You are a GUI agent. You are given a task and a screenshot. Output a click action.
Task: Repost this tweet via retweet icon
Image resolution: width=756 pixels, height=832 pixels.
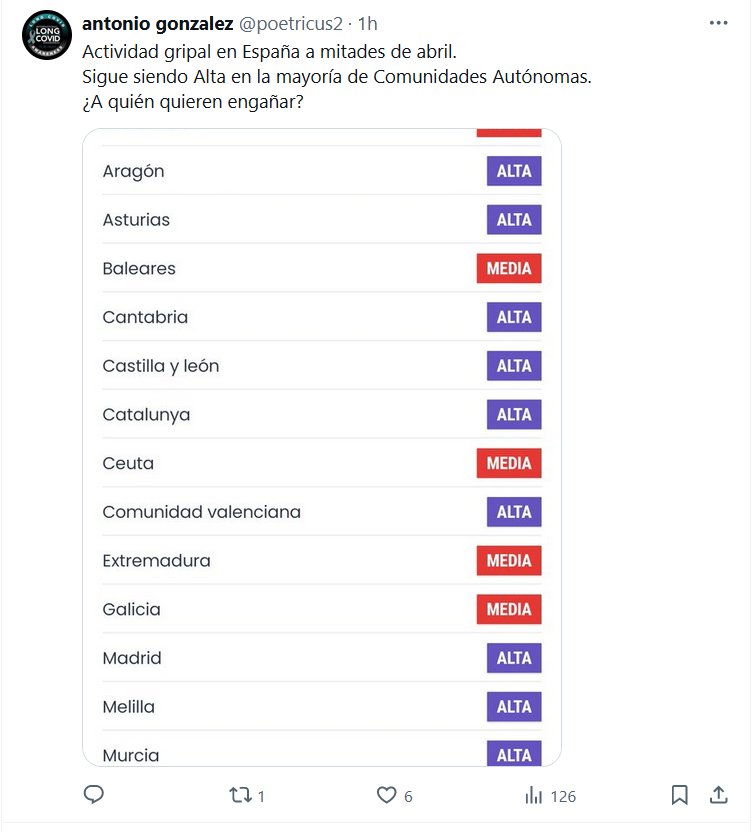pos(240,795)
